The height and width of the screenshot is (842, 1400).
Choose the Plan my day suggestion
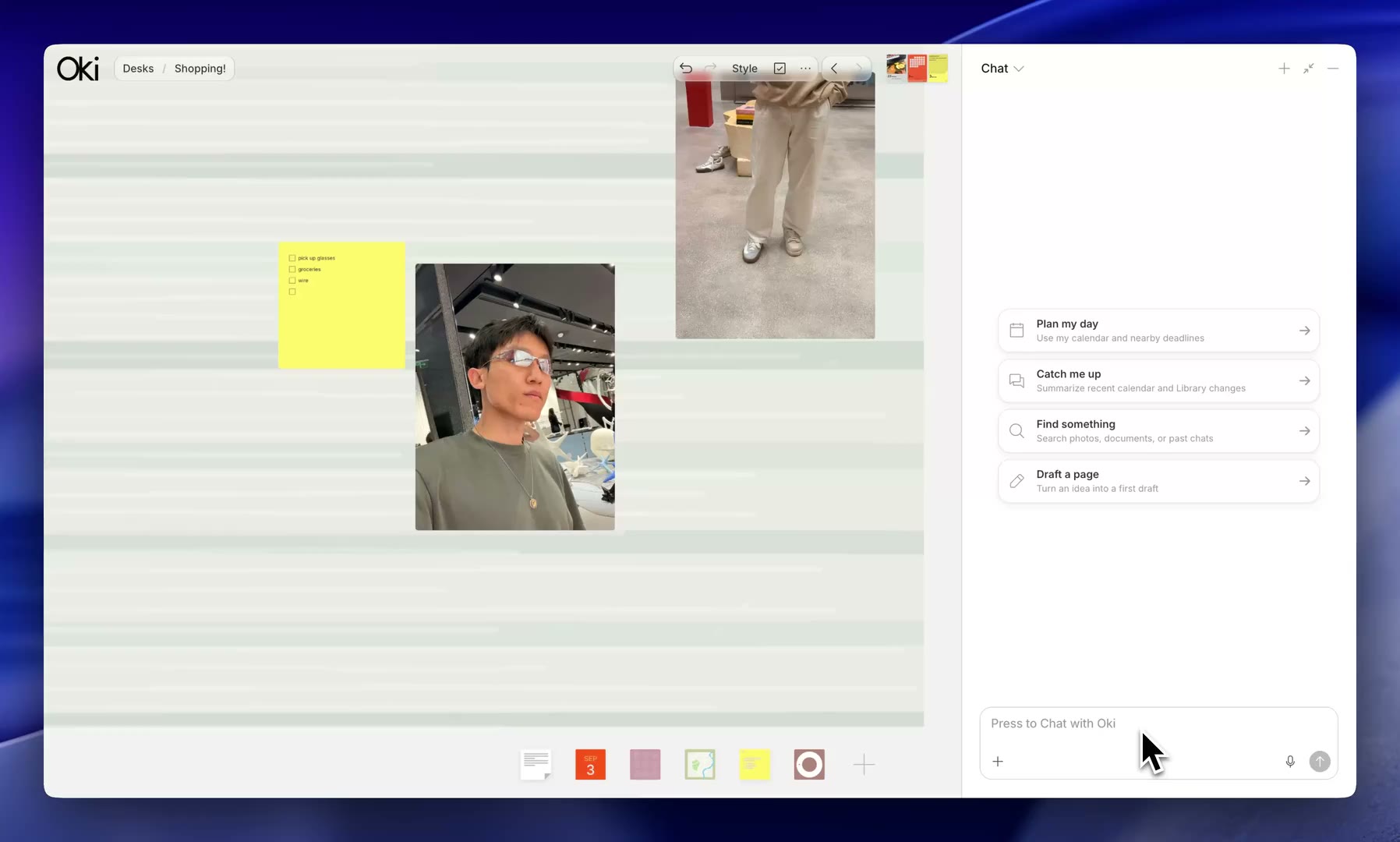(1158, 331)
